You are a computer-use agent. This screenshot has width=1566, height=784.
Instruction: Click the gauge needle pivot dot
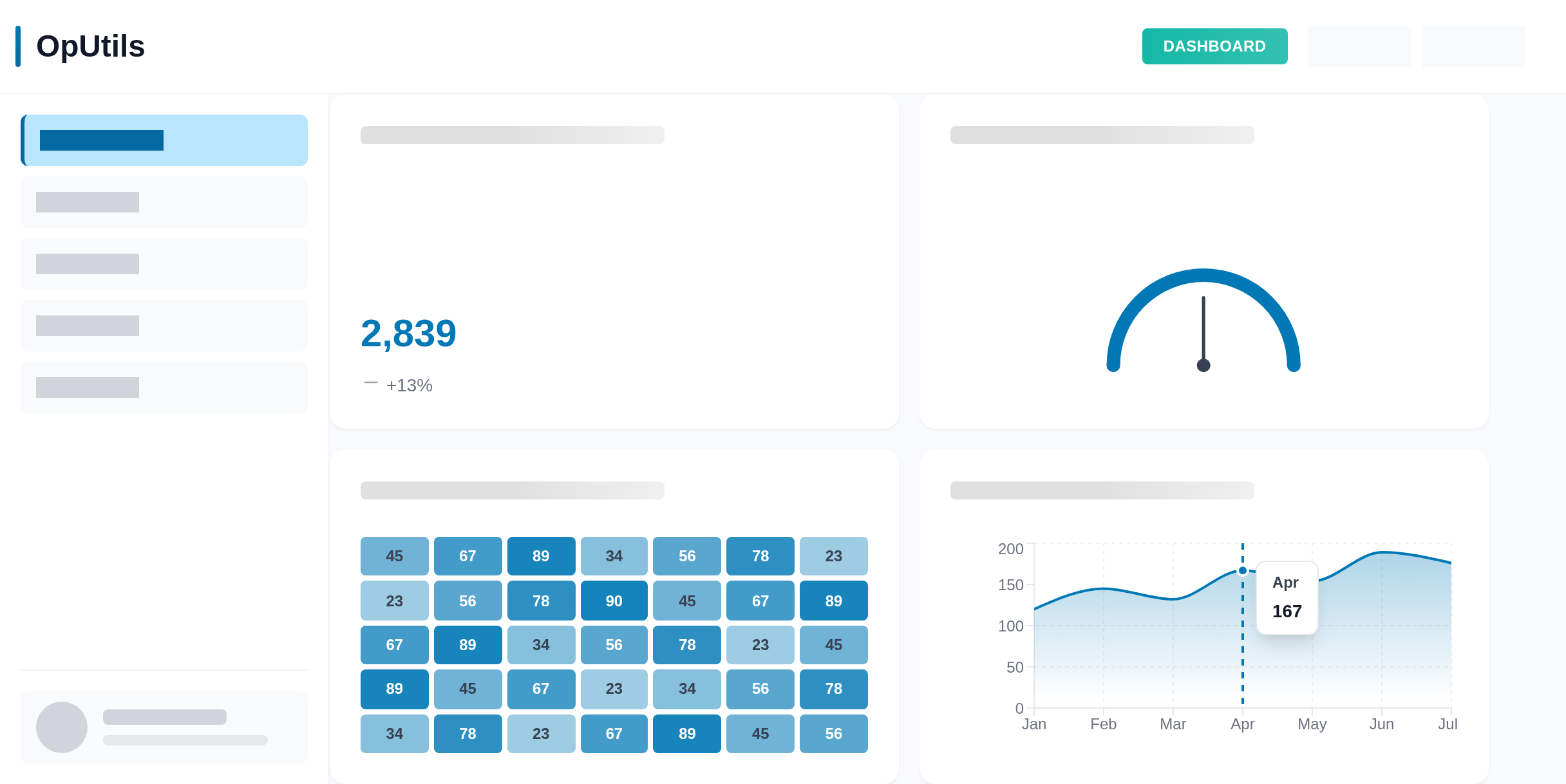1203,366
